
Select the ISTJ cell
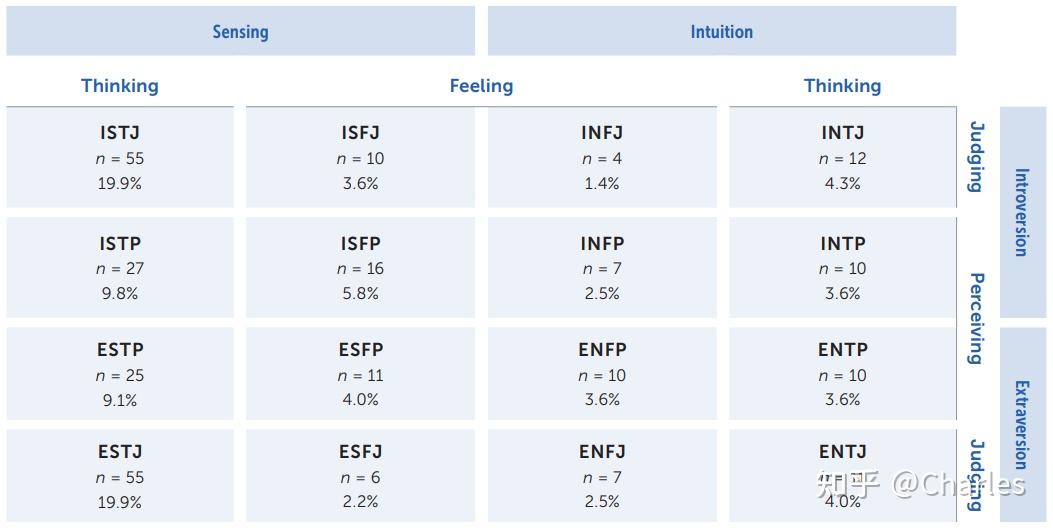tap(120, 157)
